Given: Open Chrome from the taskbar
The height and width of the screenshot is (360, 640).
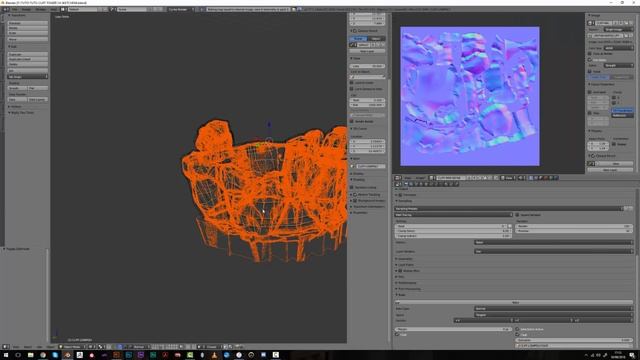Looking at the screenshot, I should pyautogui.click(x=43, y=355).
